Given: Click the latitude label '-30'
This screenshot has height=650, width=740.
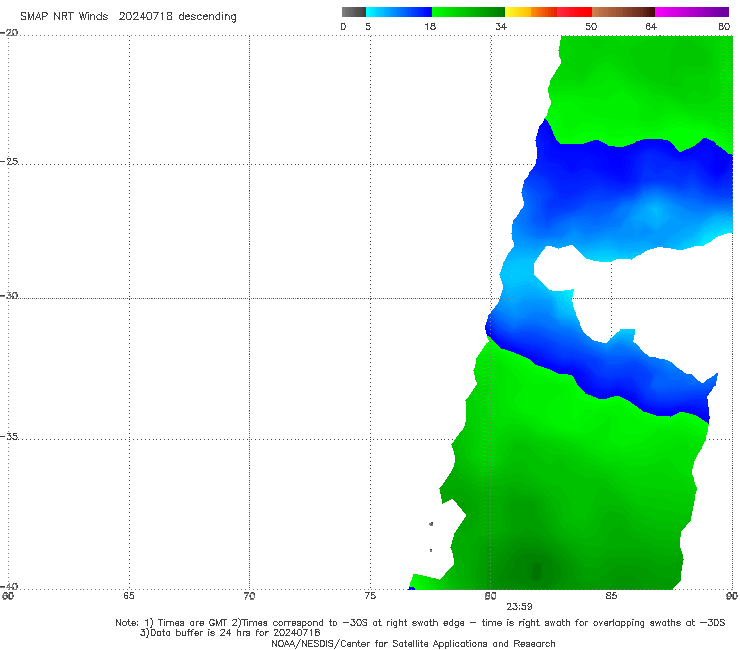Looking at the screenshot, I should pyautogui.click(x=9, y=295).
